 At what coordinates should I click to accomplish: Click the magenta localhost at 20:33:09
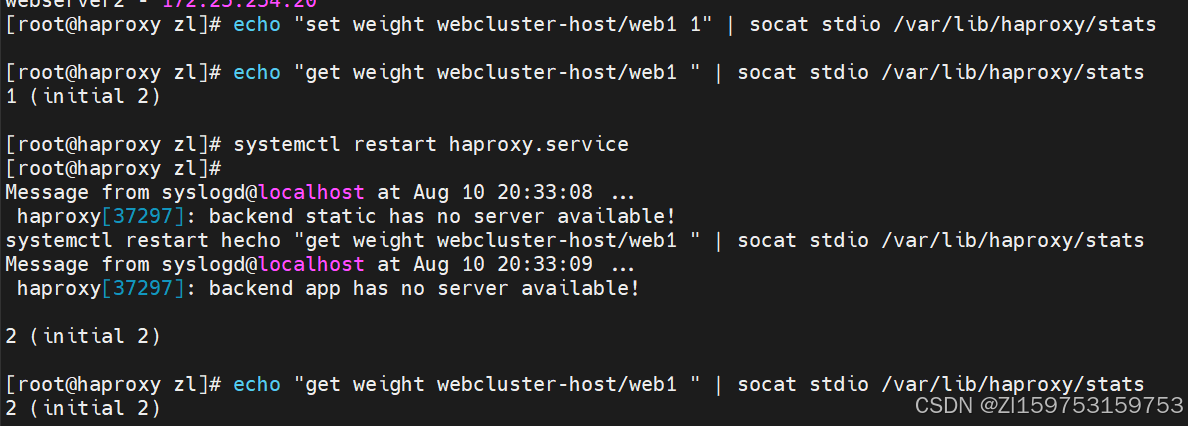click(x=311, y=265)
